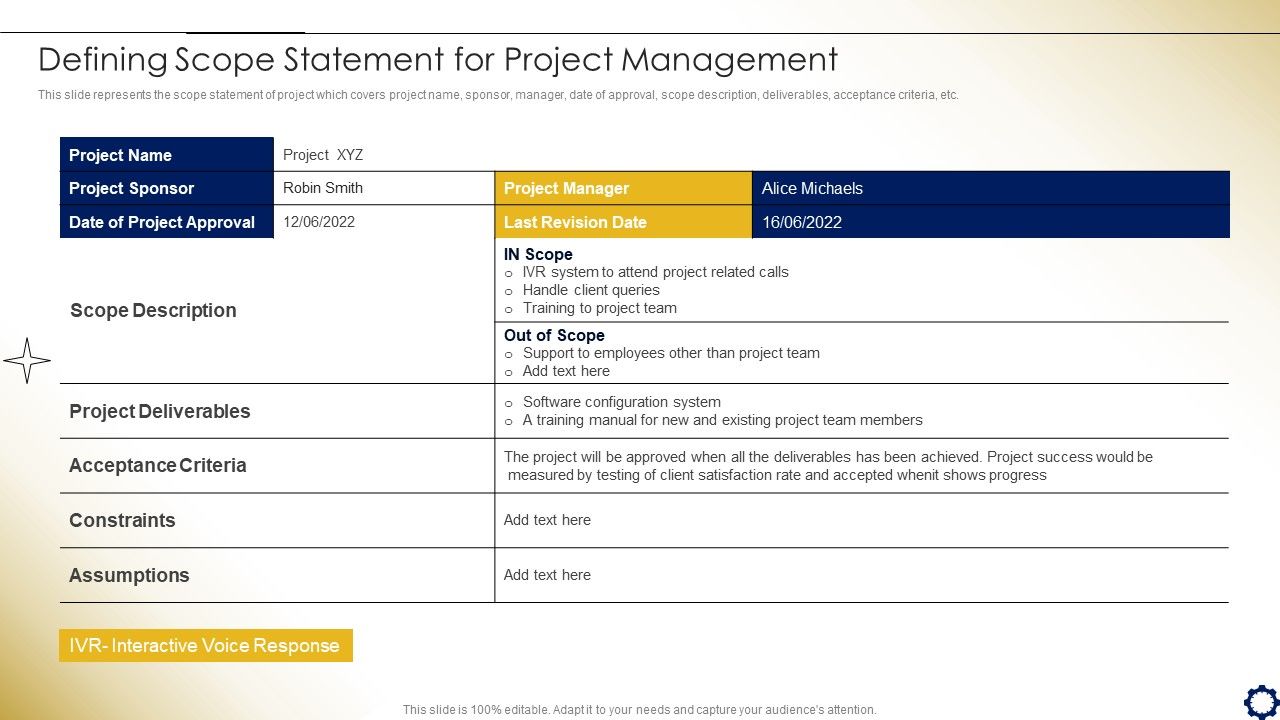Click the 'Acceptance Criteria' row label
The width and height of the screenshot is (1280, 720).
(x=158, y=465)
